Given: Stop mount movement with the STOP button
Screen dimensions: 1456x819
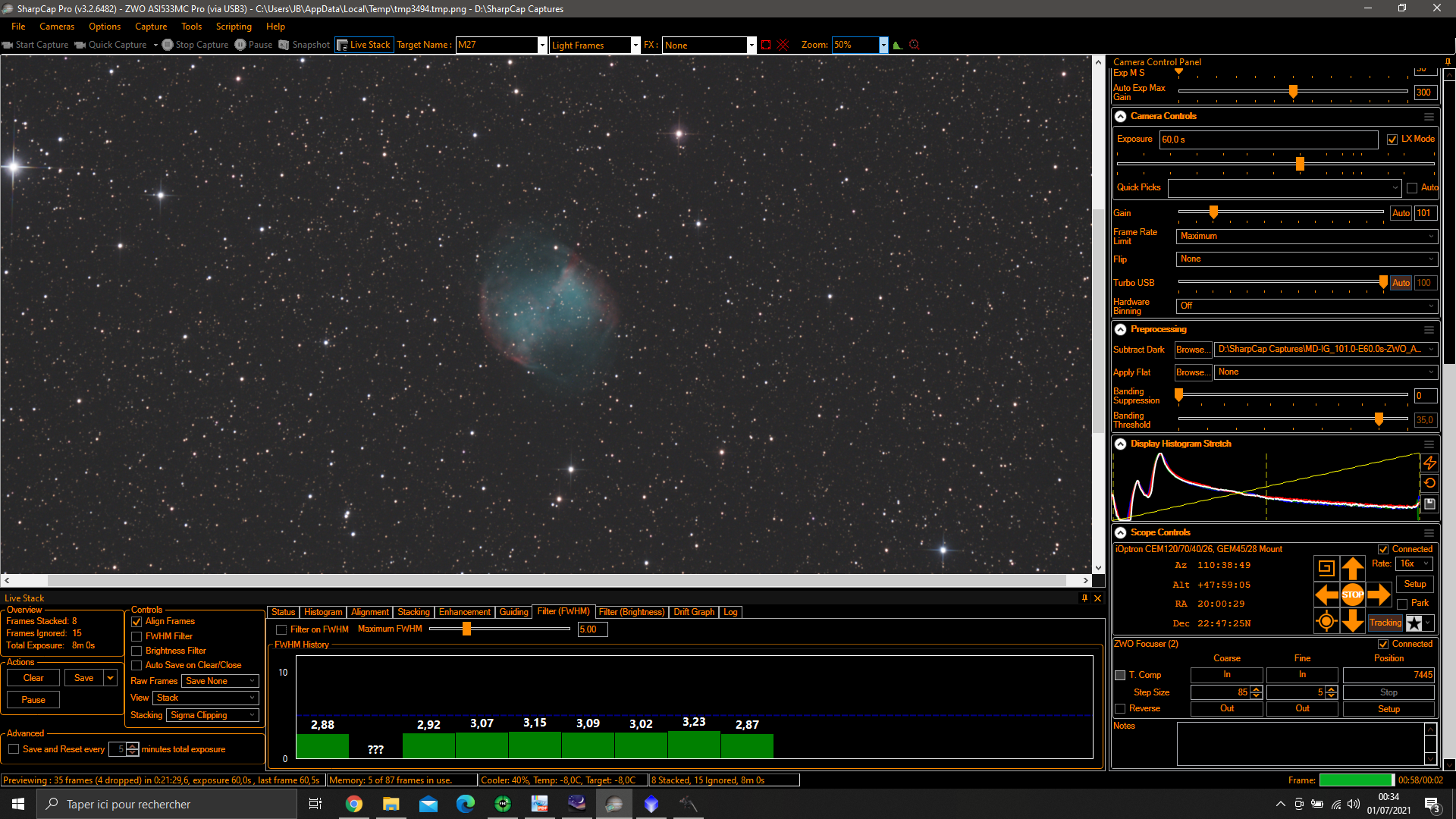Looking at the screenshot, I should tap(1353, 595).
